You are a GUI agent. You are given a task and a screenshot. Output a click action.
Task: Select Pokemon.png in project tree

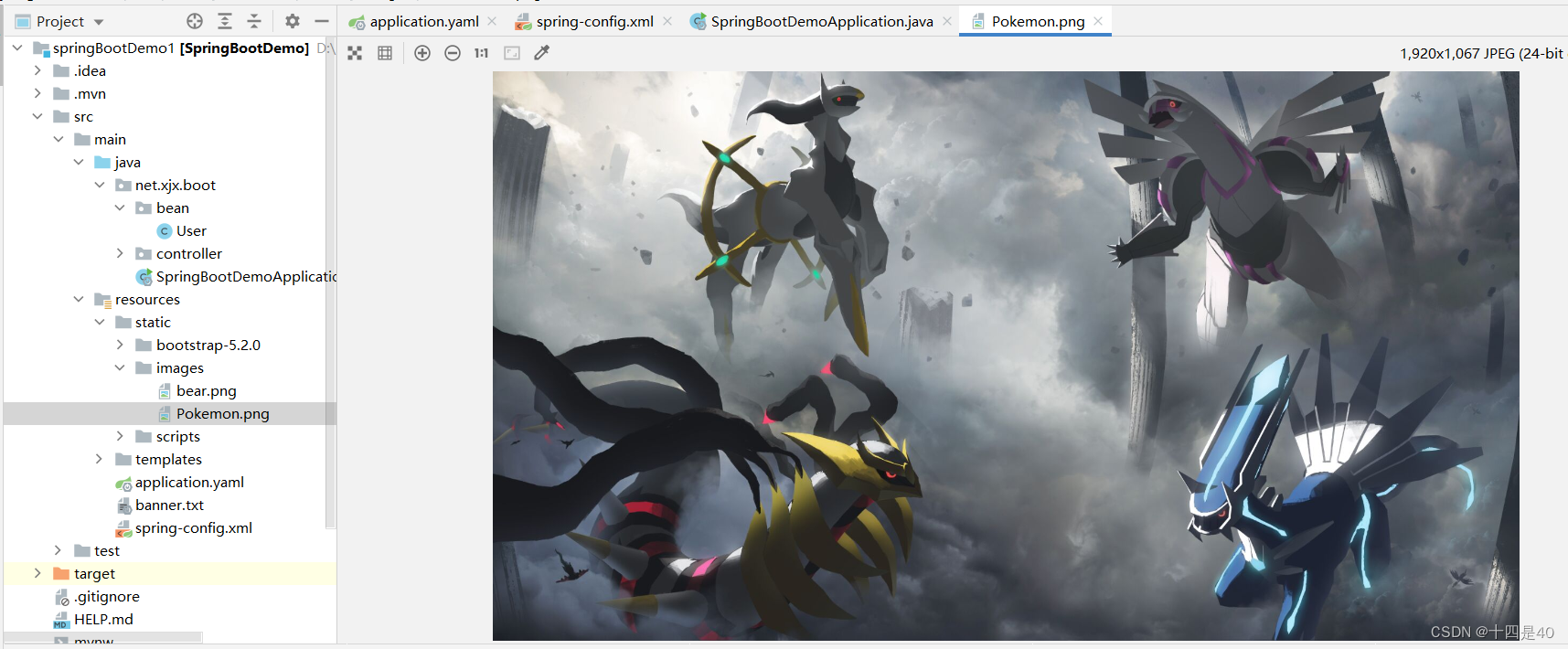(222, 413)
